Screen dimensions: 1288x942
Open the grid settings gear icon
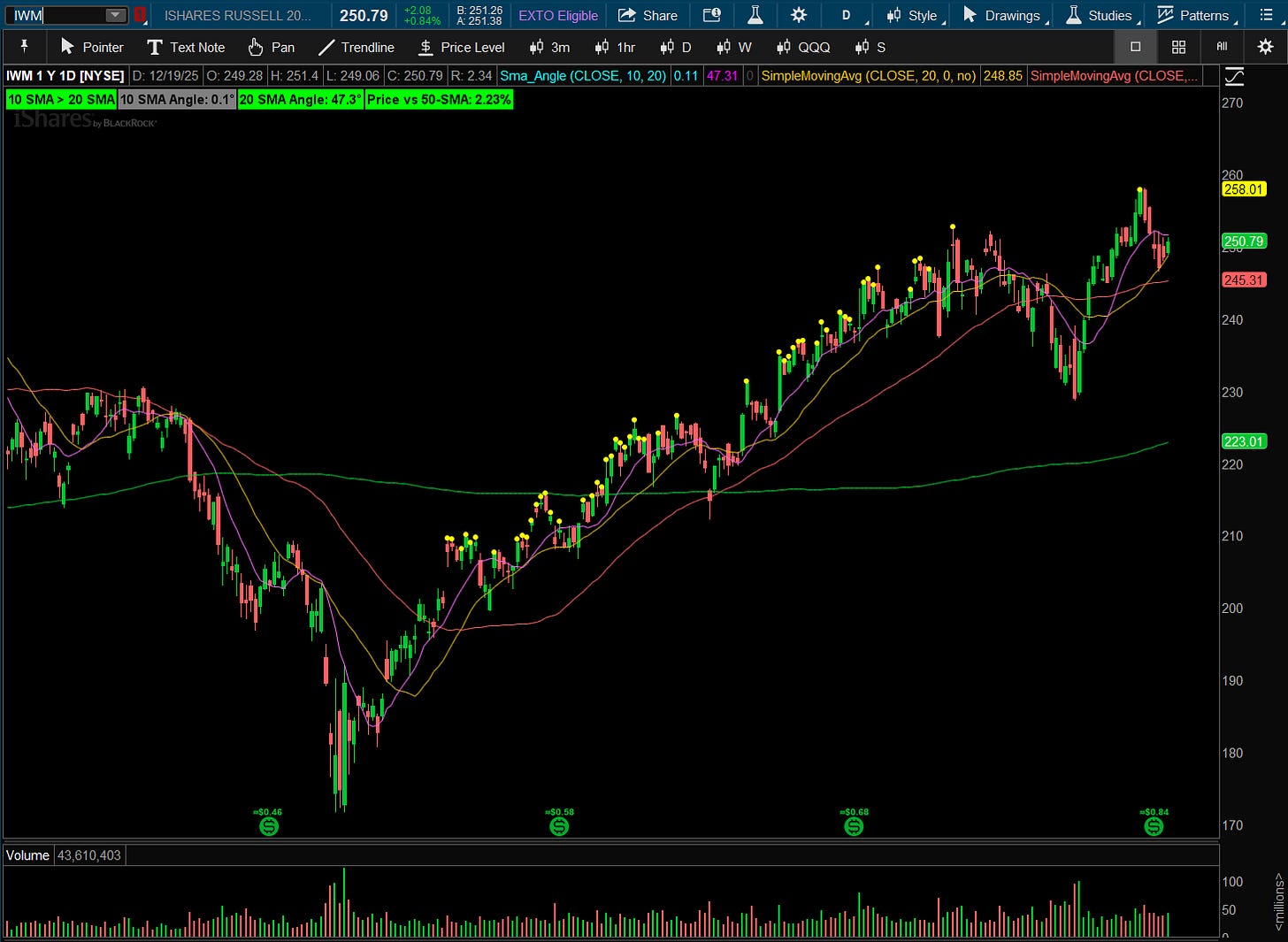click(x=1265, y=47)
